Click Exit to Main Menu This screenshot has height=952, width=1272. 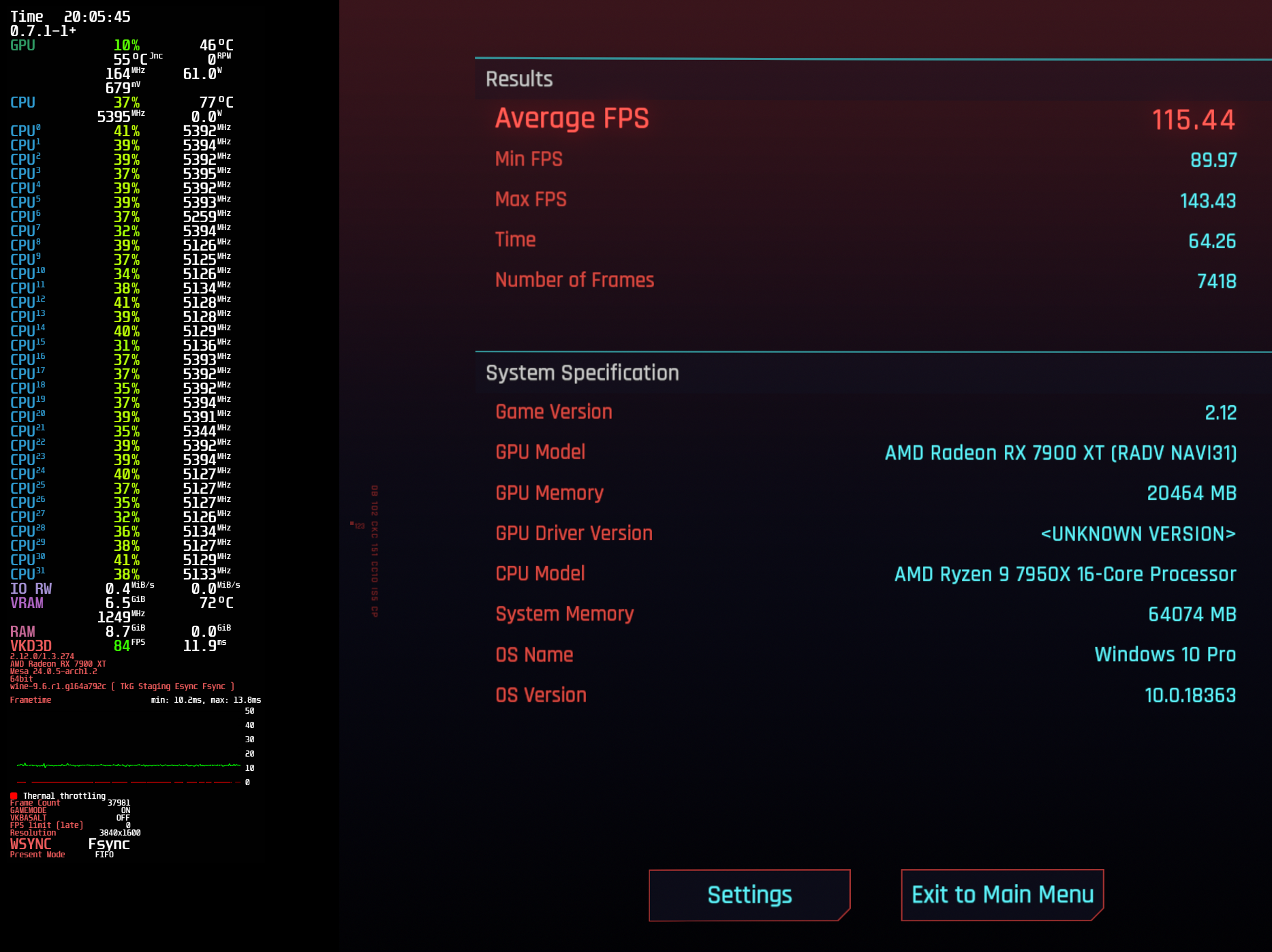(1002, 895)
